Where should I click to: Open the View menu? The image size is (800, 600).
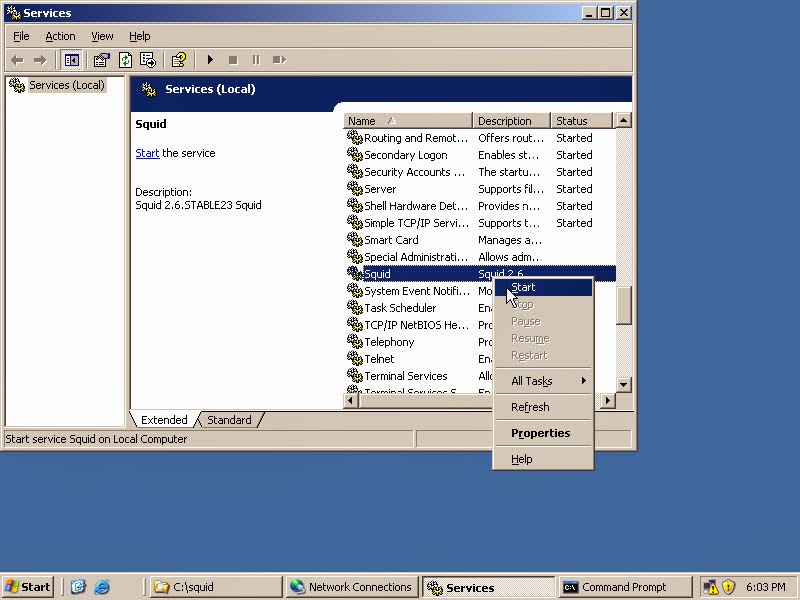point(102,36)
